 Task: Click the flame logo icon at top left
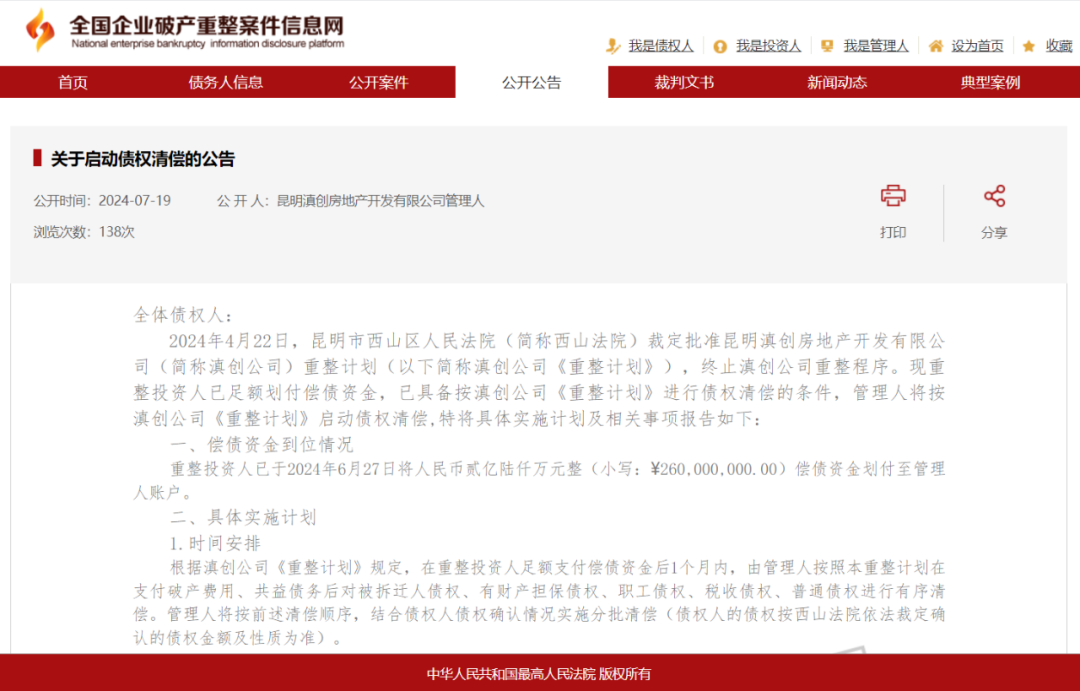(x=40, y=30)
